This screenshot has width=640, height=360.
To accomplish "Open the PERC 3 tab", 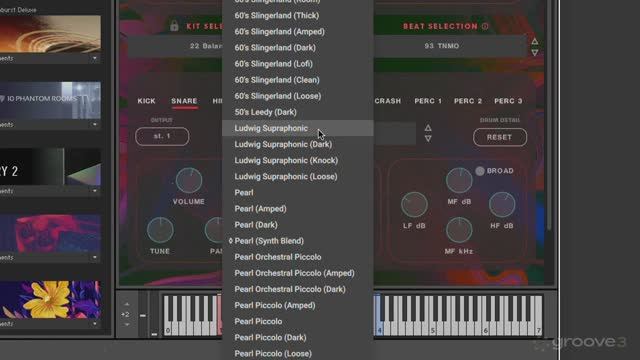I will (508, 101).
